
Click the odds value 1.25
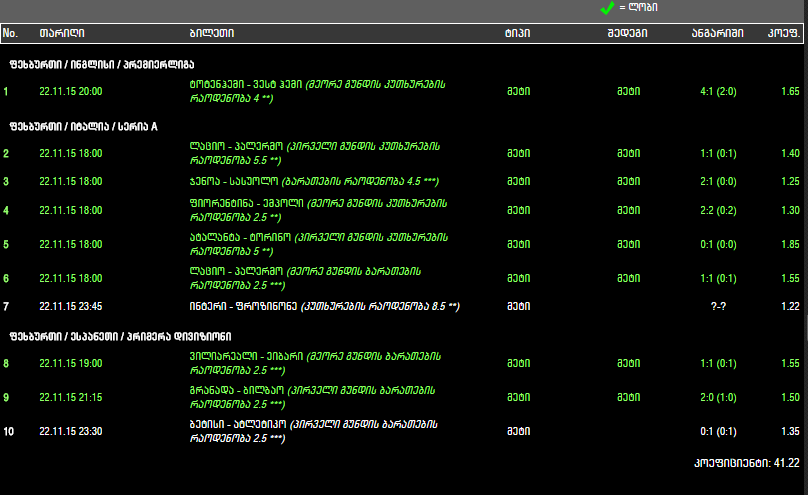coord(790,182)
